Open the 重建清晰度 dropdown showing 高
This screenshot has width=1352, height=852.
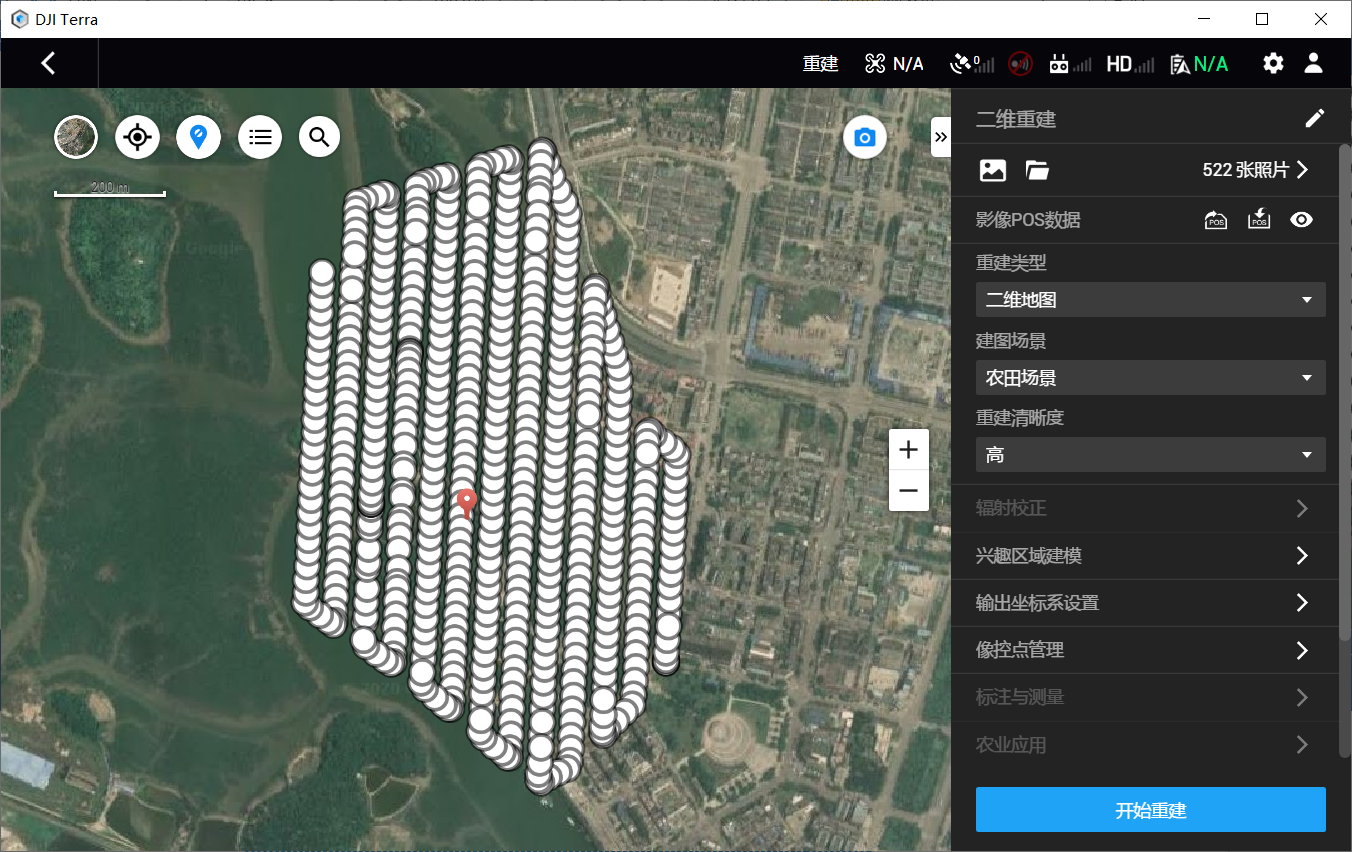coord(1151,455)
